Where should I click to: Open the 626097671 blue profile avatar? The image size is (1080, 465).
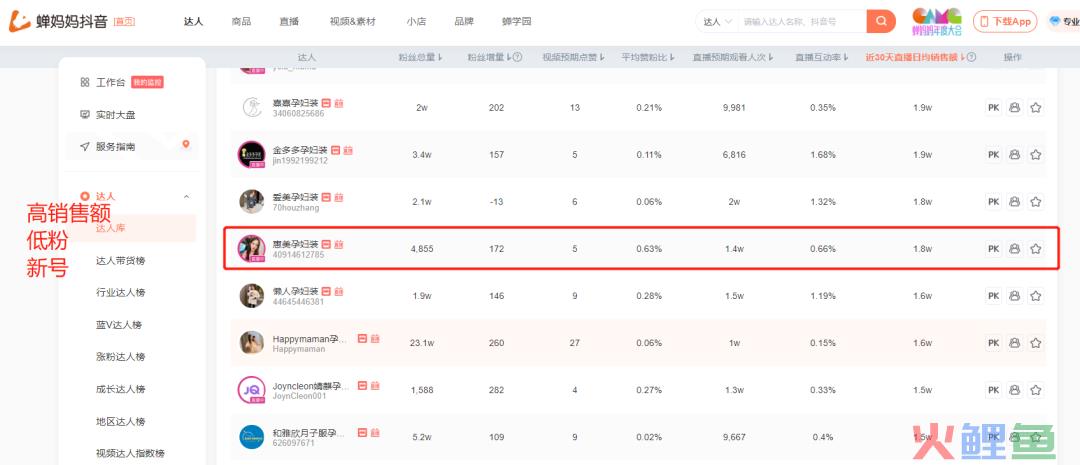251,437
